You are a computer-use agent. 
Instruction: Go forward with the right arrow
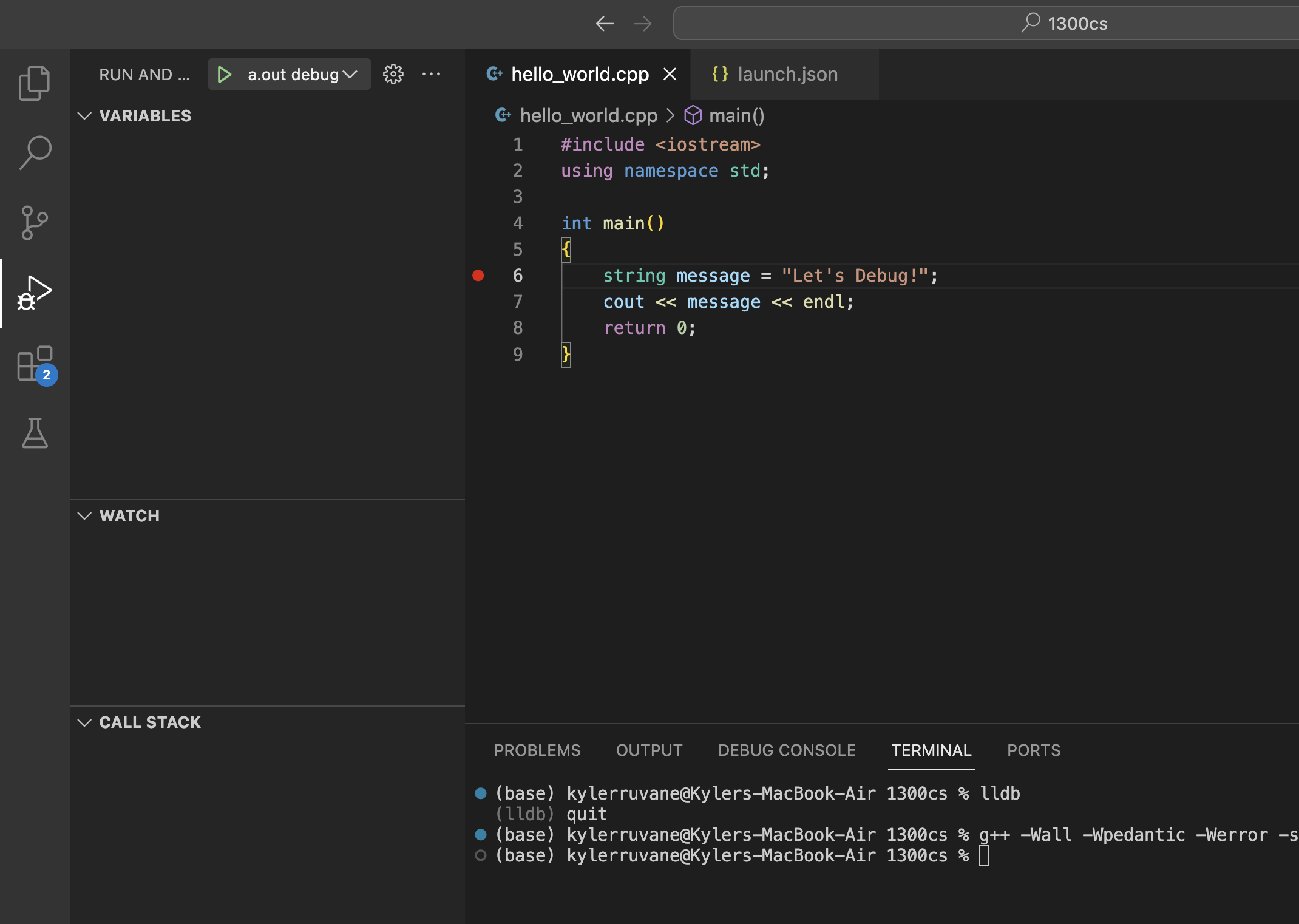click(x=642, y=24)
